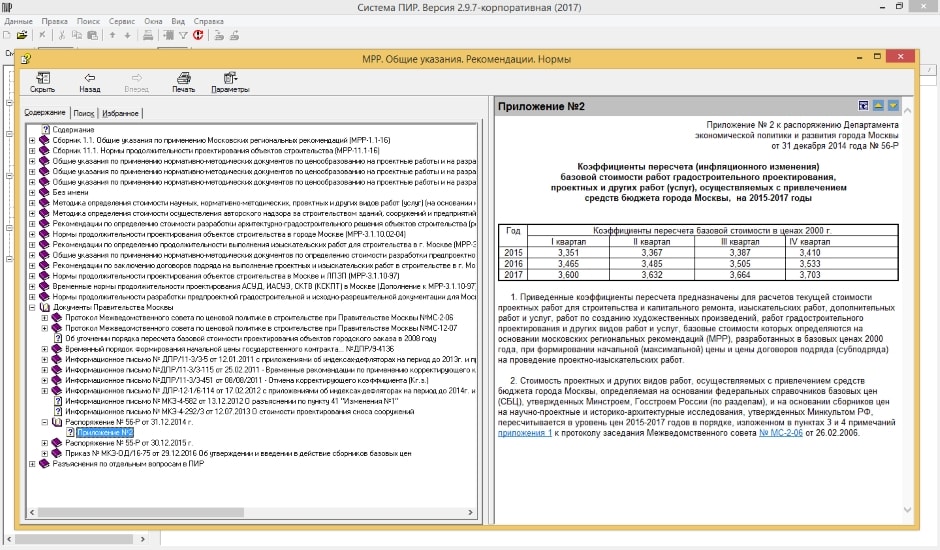940x550 pixels.
Task: Click the filter funnel icon
Action: click(183, 35)
